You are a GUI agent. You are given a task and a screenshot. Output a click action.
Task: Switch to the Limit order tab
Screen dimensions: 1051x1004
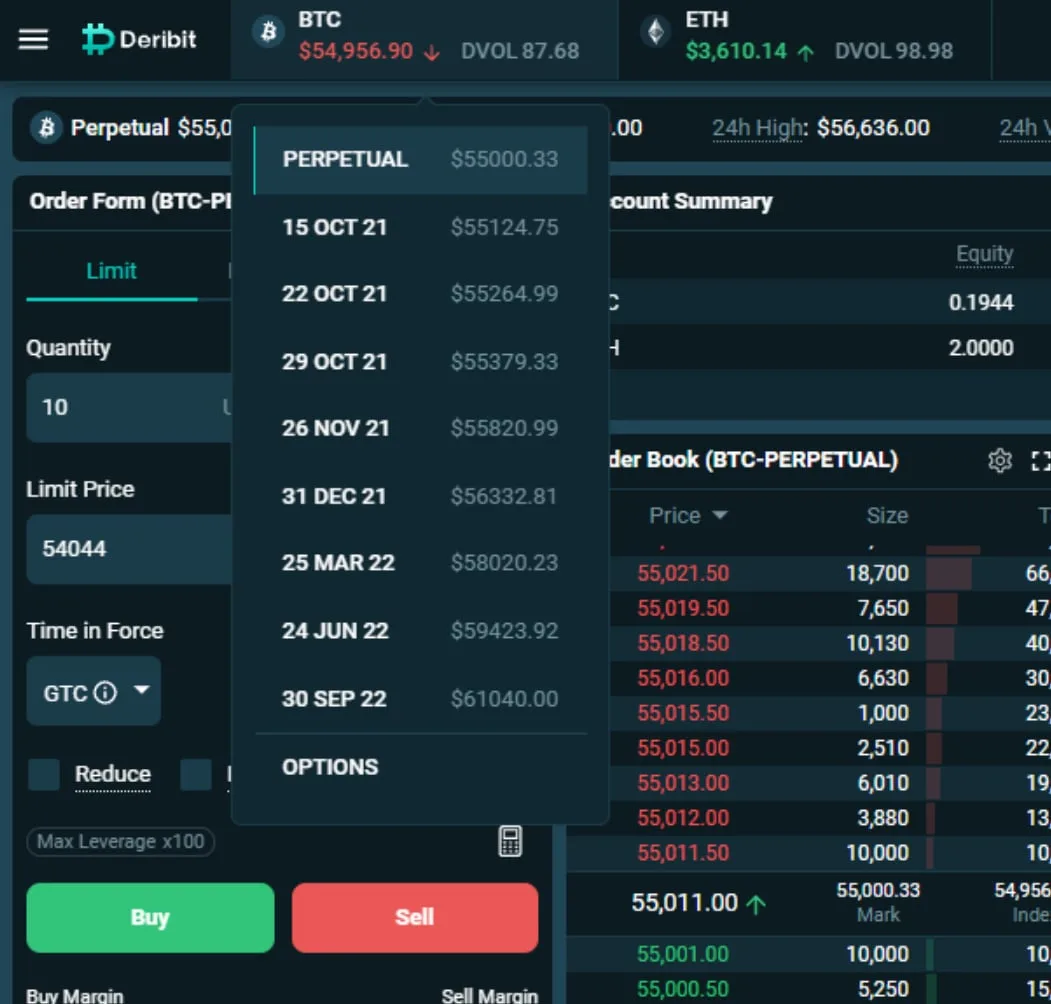coord(111,271)
